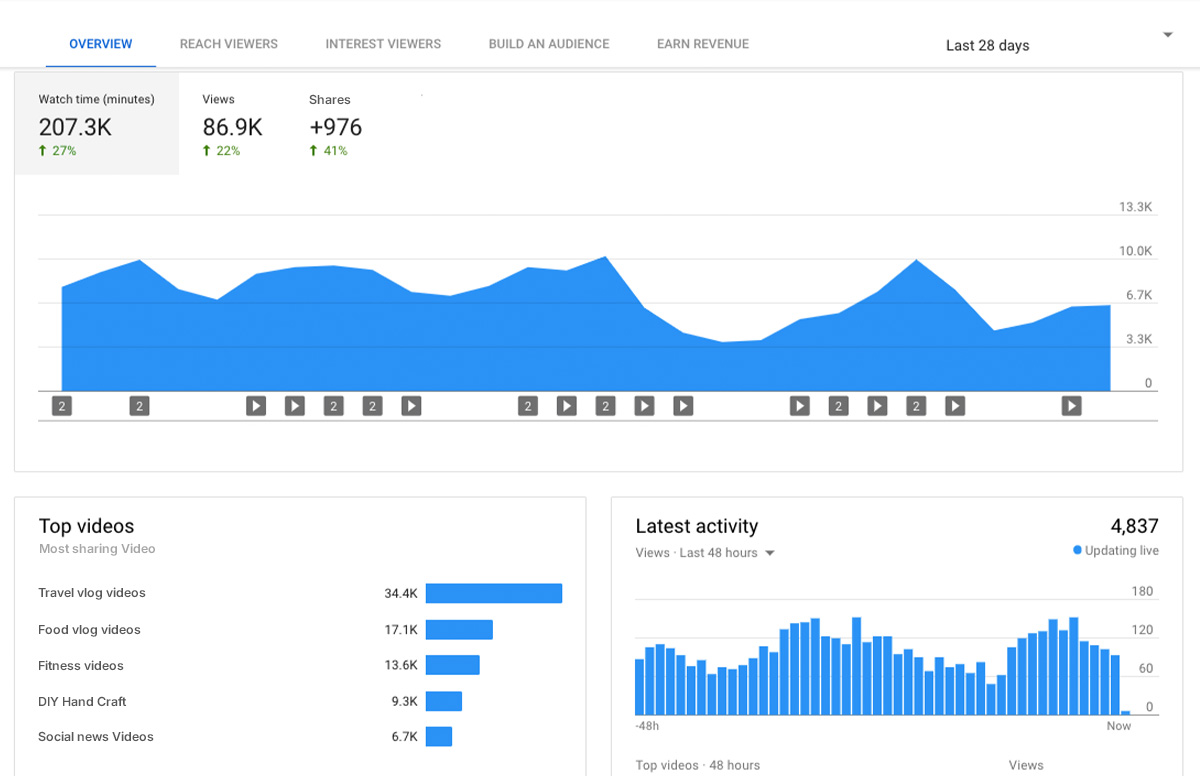
Task: Click the blue Updating live dot
Action: point(1077,550)
